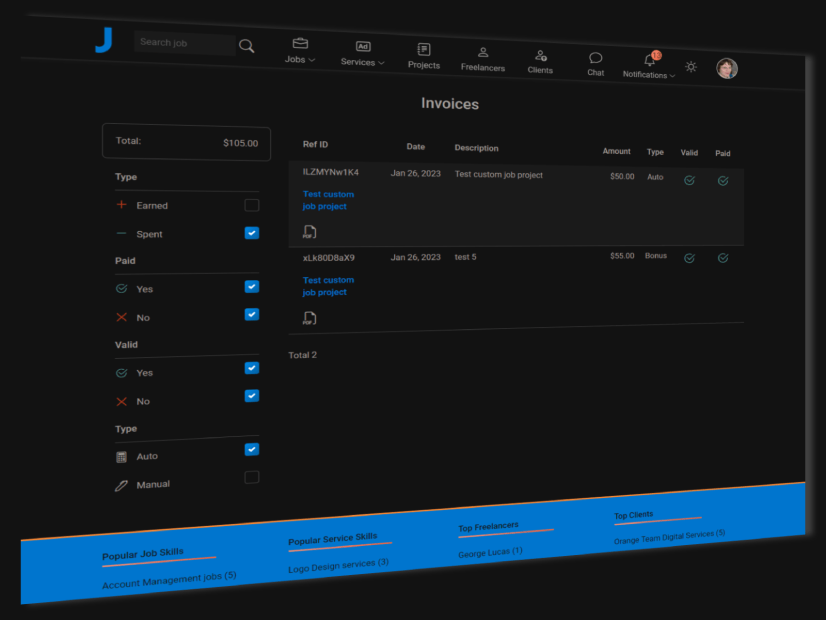826x620 pixels.
Task: Expand the Notifications dropdown chevron
Action: tap(672, 76)
